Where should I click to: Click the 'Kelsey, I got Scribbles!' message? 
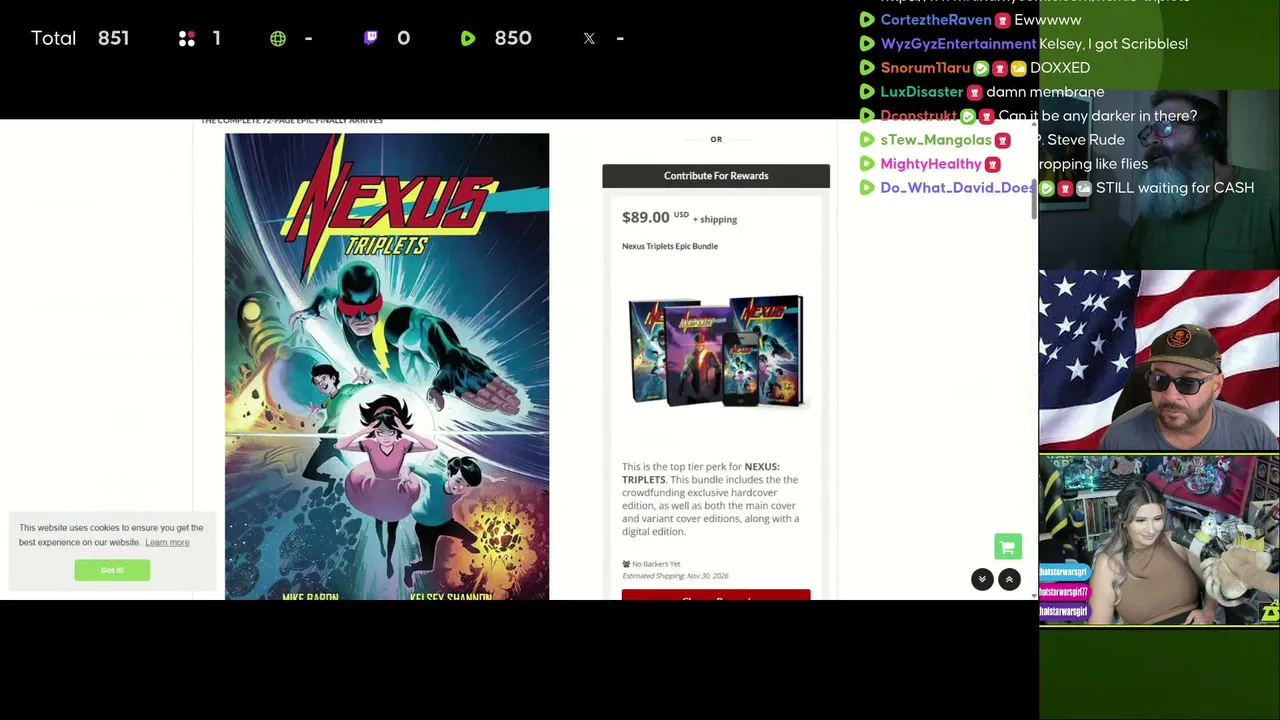pos(1113,44)
